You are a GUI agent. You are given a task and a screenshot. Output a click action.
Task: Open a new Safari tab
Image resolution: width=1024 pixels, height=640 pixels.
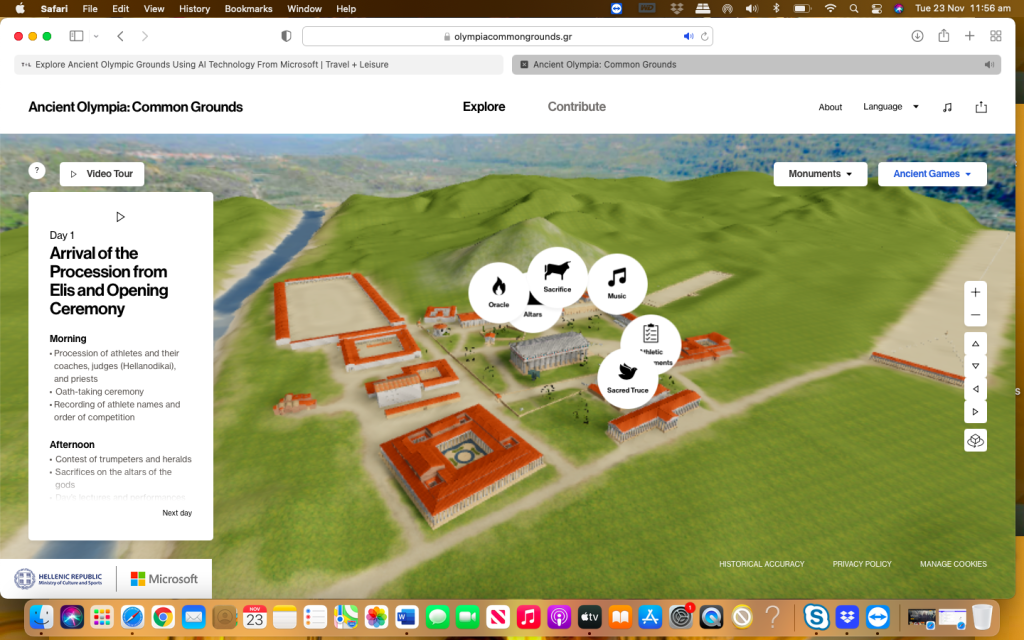click(970, 36)
